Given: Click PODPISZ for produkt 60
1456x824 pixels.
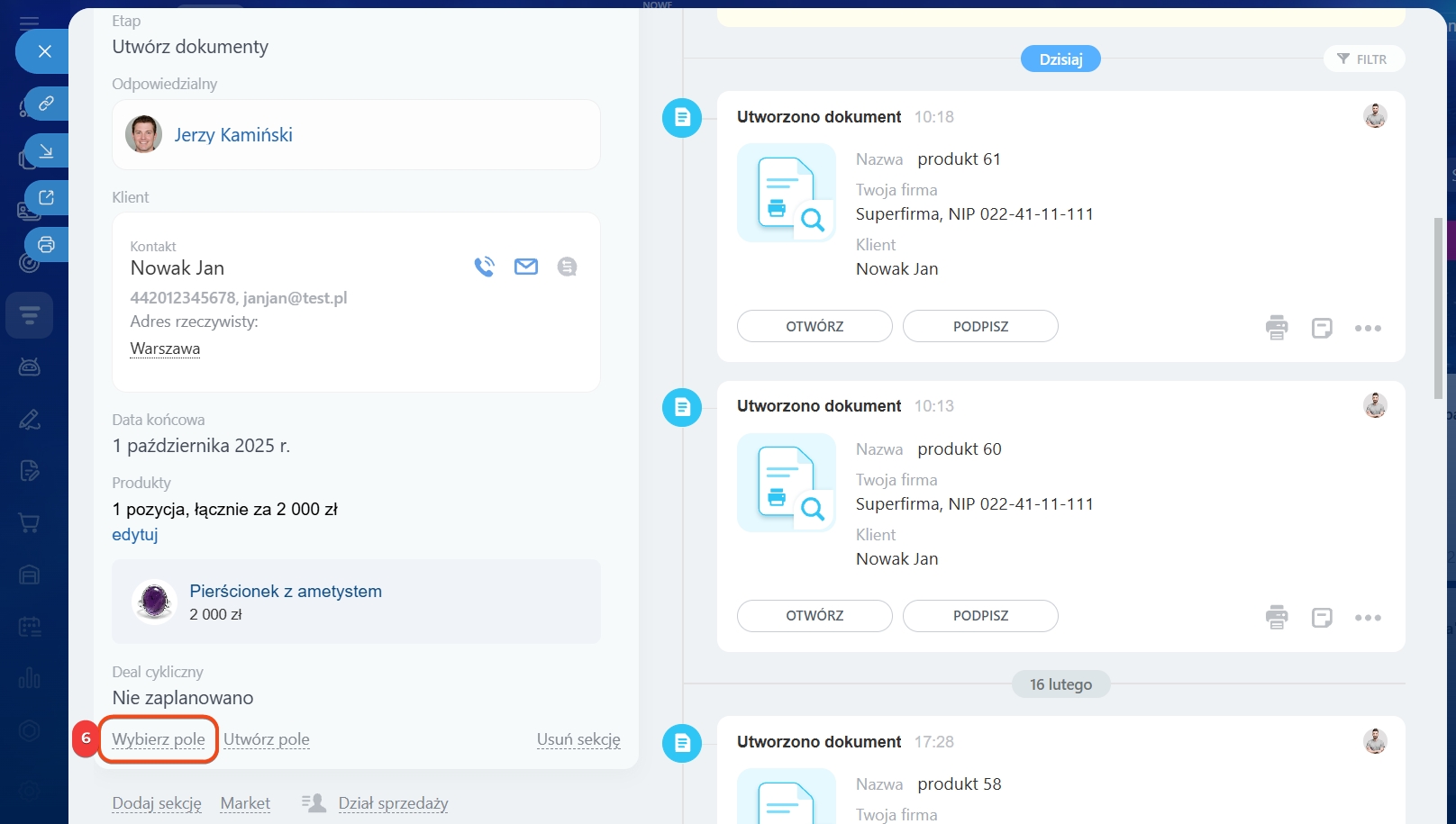Looking at the screenshot, I should [980, 616].
